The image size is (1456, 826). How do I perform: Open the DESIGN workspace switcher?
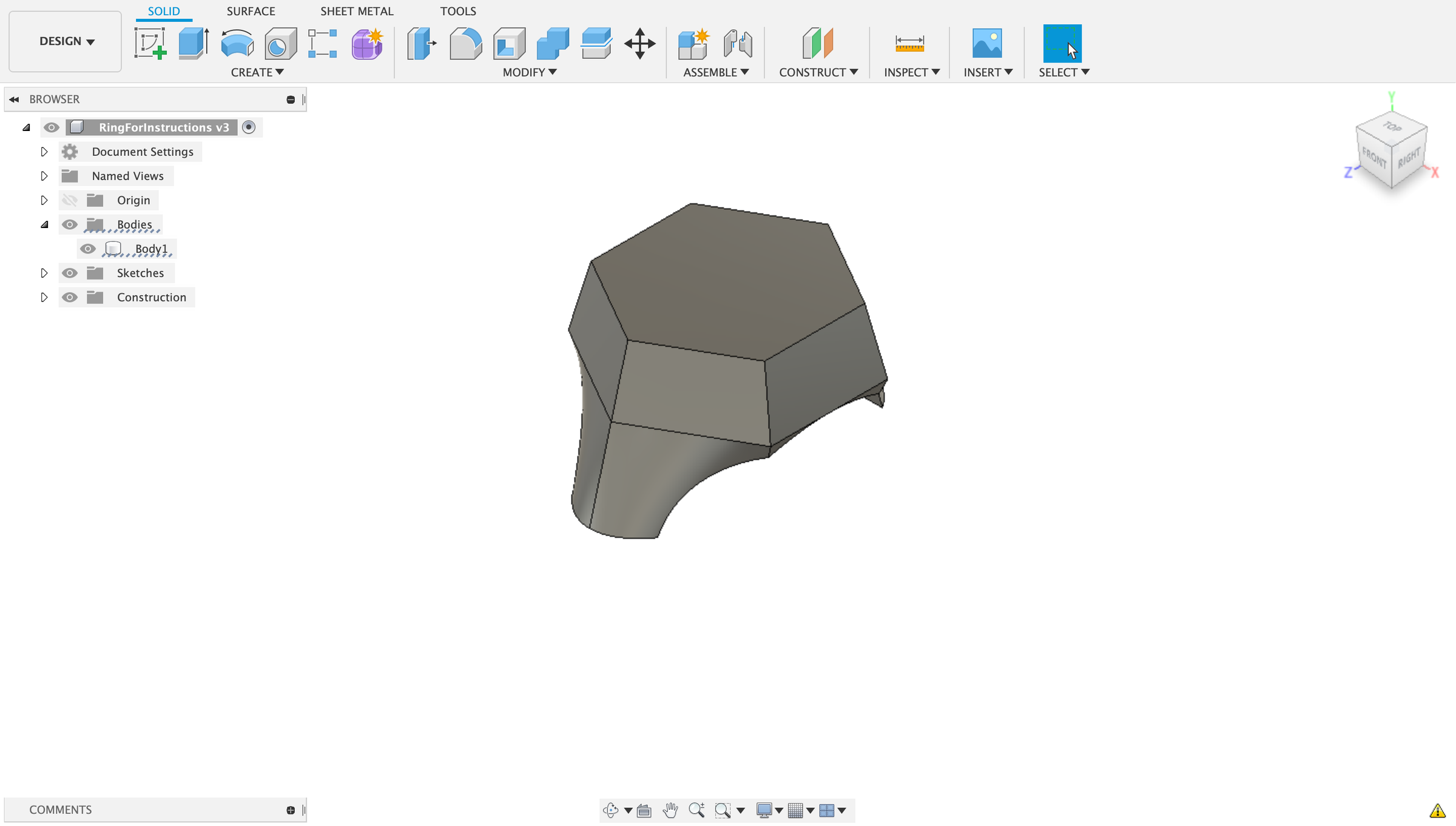tap(64, 41)
